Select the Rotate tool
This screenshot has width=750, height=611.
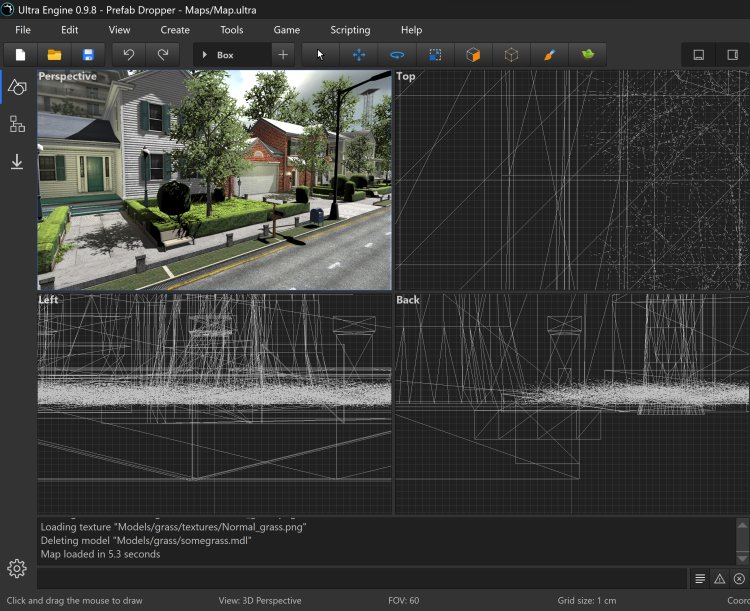click(x=397, y=55)
